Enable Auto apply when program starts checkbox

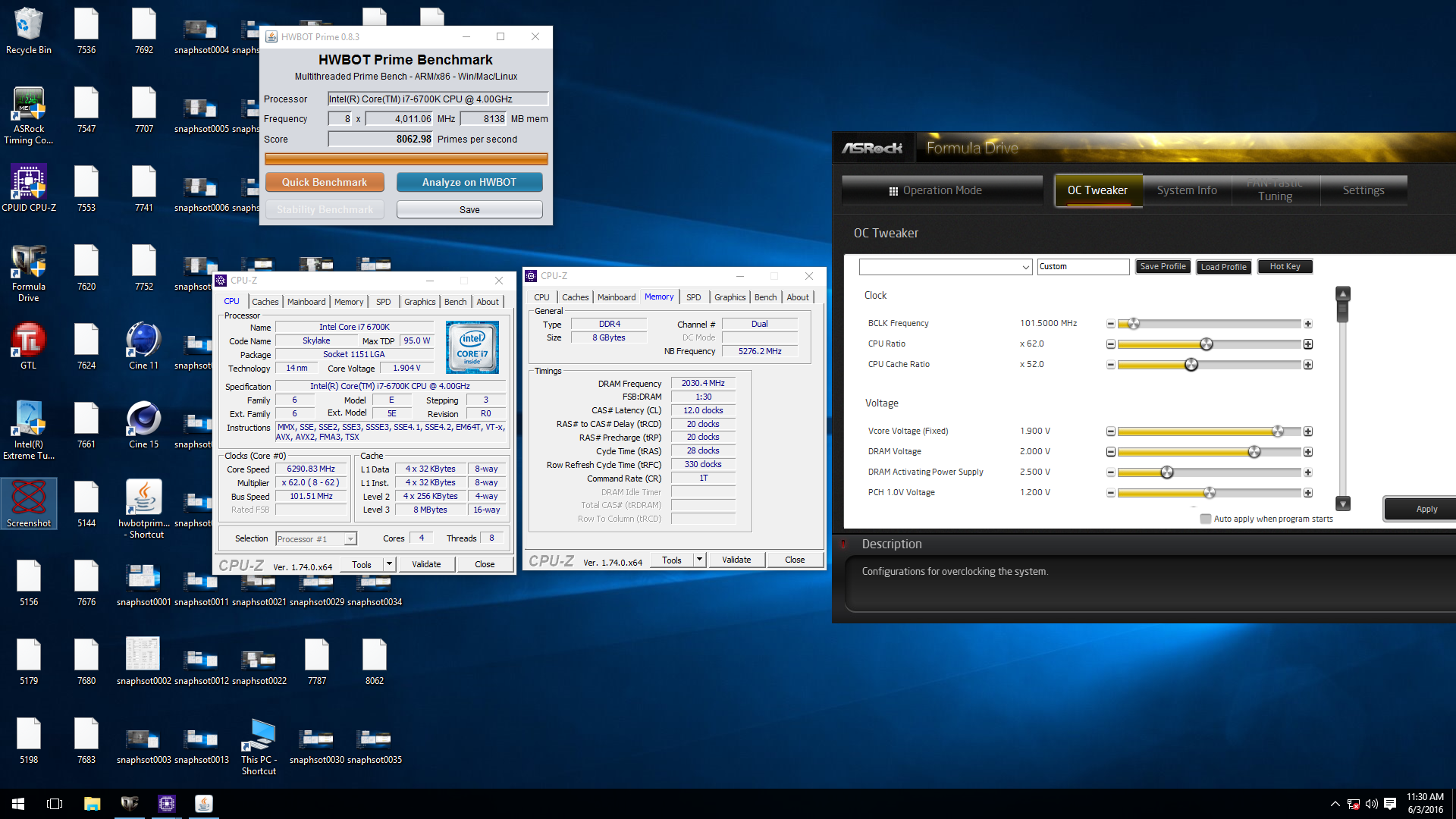pyautogui.click(x=1206, y=519)
